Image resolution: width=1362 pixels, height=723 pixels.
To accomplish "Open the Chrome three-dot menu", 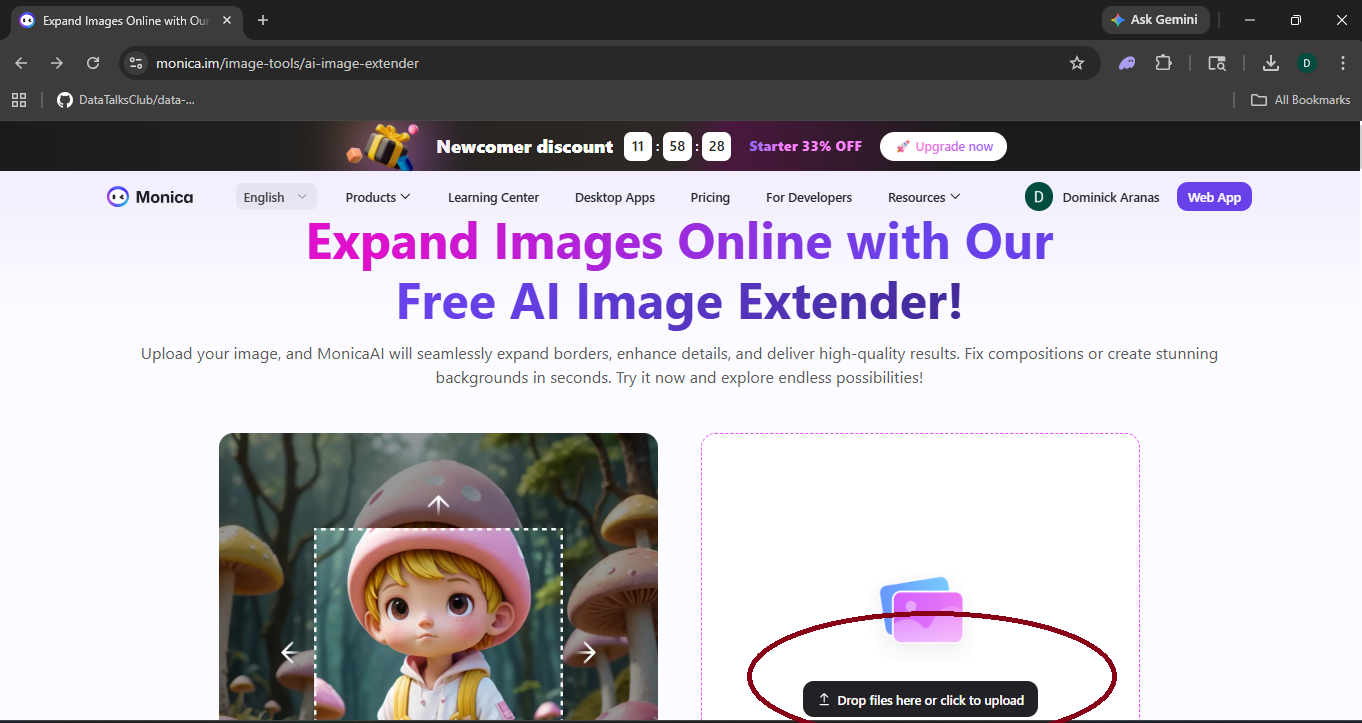I will pos(1343,63).
